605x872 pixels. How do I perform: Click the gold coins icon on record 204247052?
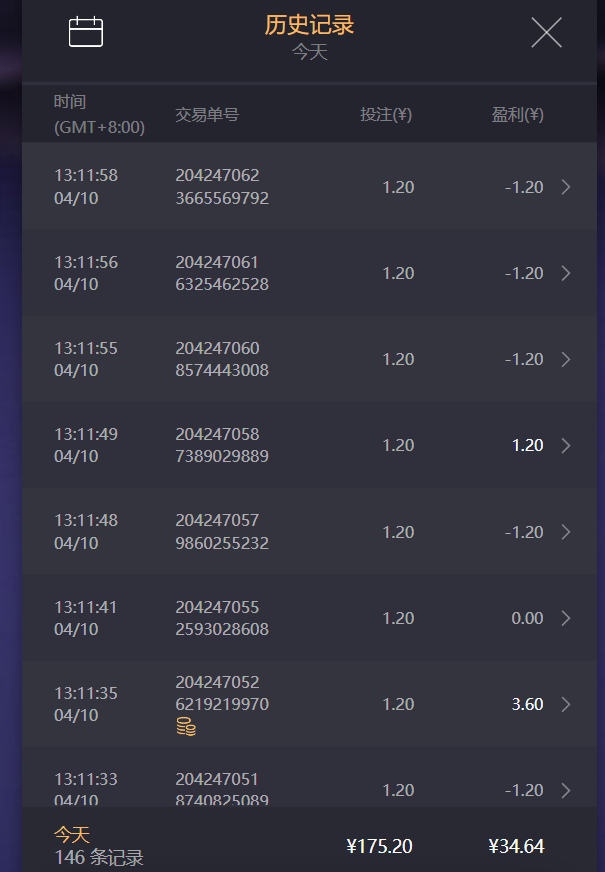185,727
